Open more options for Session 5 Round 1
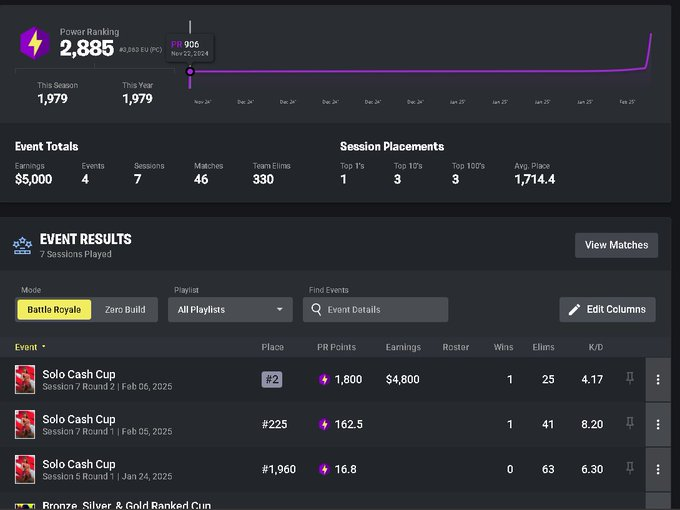 [658, 469]
